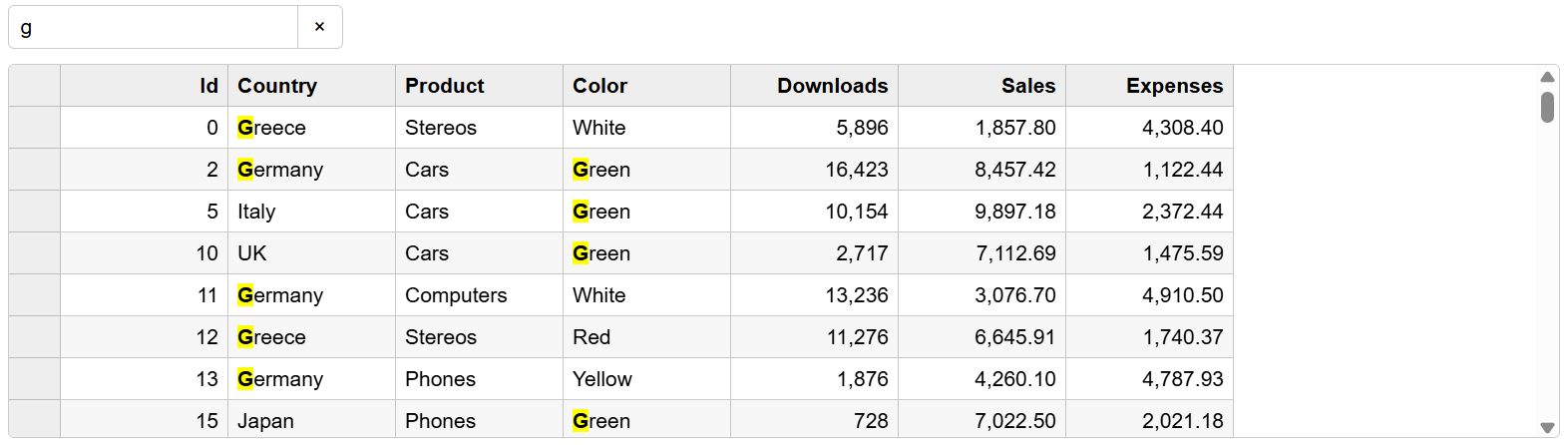Screen dimensions: 1568x445
Task: Click the Sales column header
Action: [x=981, y=86]
